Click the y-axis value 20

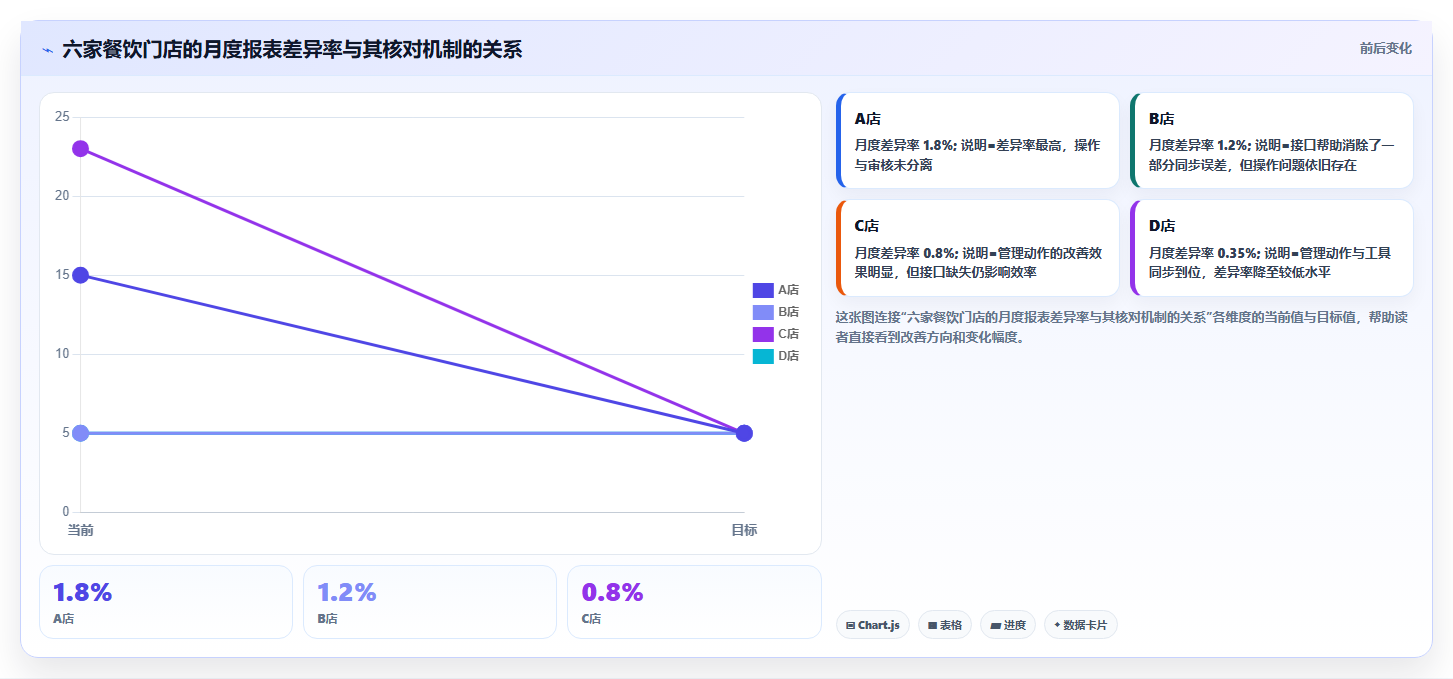tap(62, 196)
